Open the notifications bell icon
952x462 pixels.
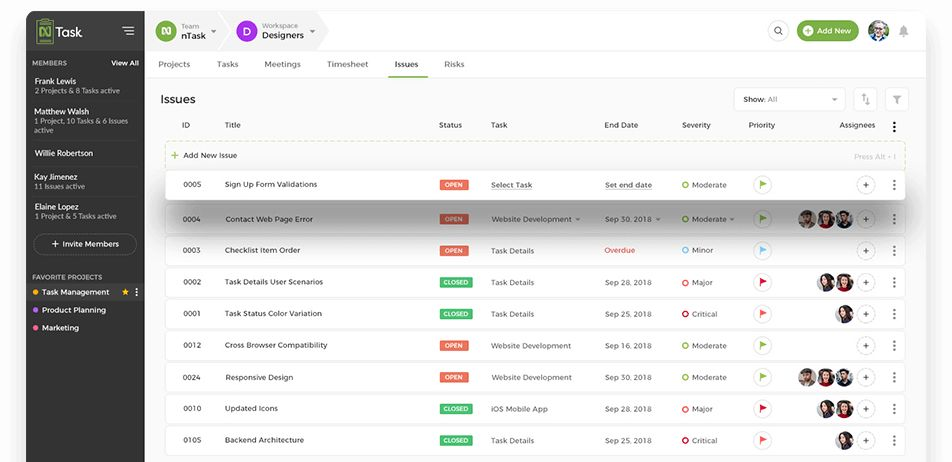(x=903, y=31)
